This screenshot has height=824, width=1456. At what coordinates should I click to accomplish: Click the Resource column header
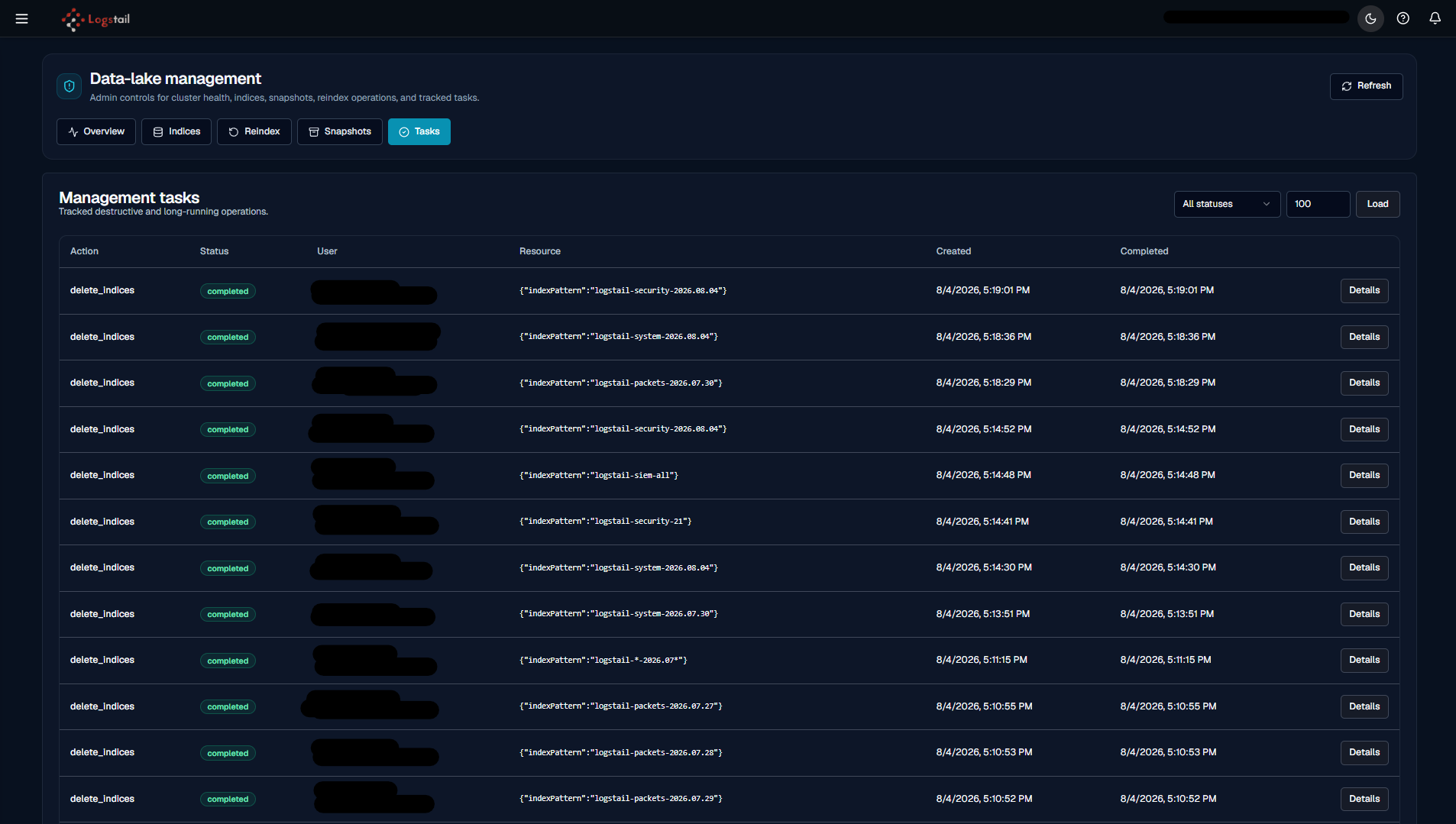540,251
